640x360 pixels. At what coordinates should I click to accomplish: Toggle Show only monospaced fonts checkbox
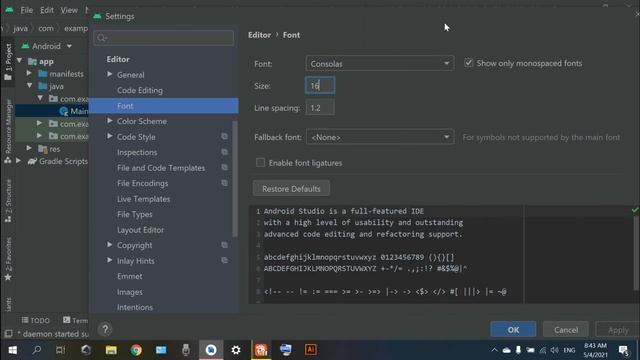point(468,63)
